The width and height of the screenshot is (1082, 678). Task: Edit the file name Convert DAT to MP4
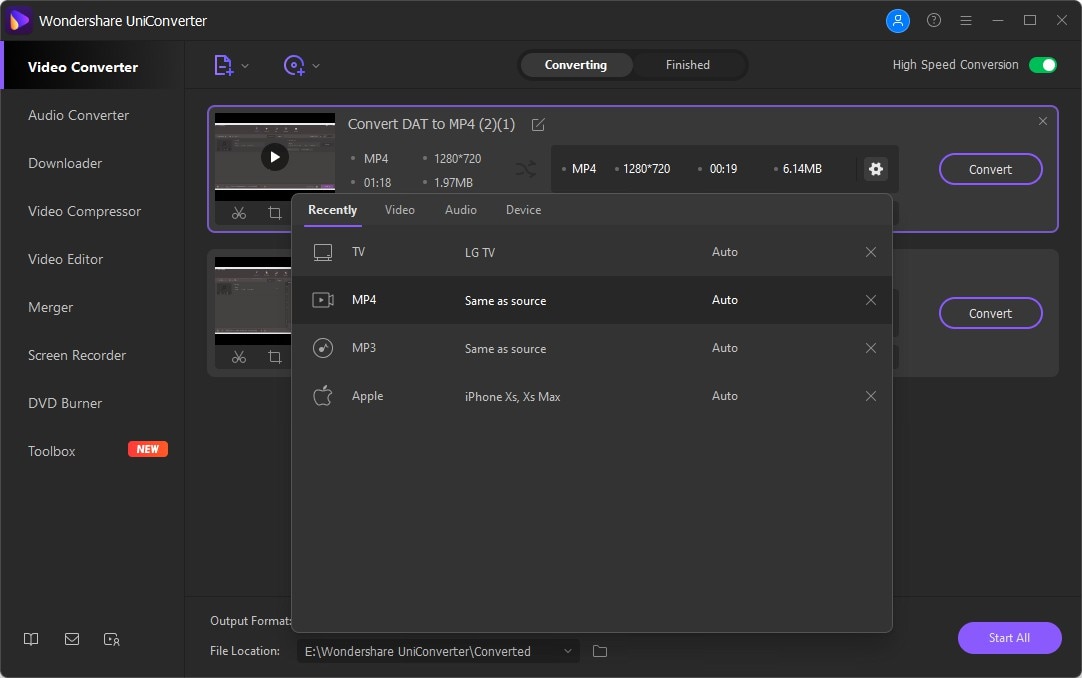pyautogui.click(x=538, y=125)
